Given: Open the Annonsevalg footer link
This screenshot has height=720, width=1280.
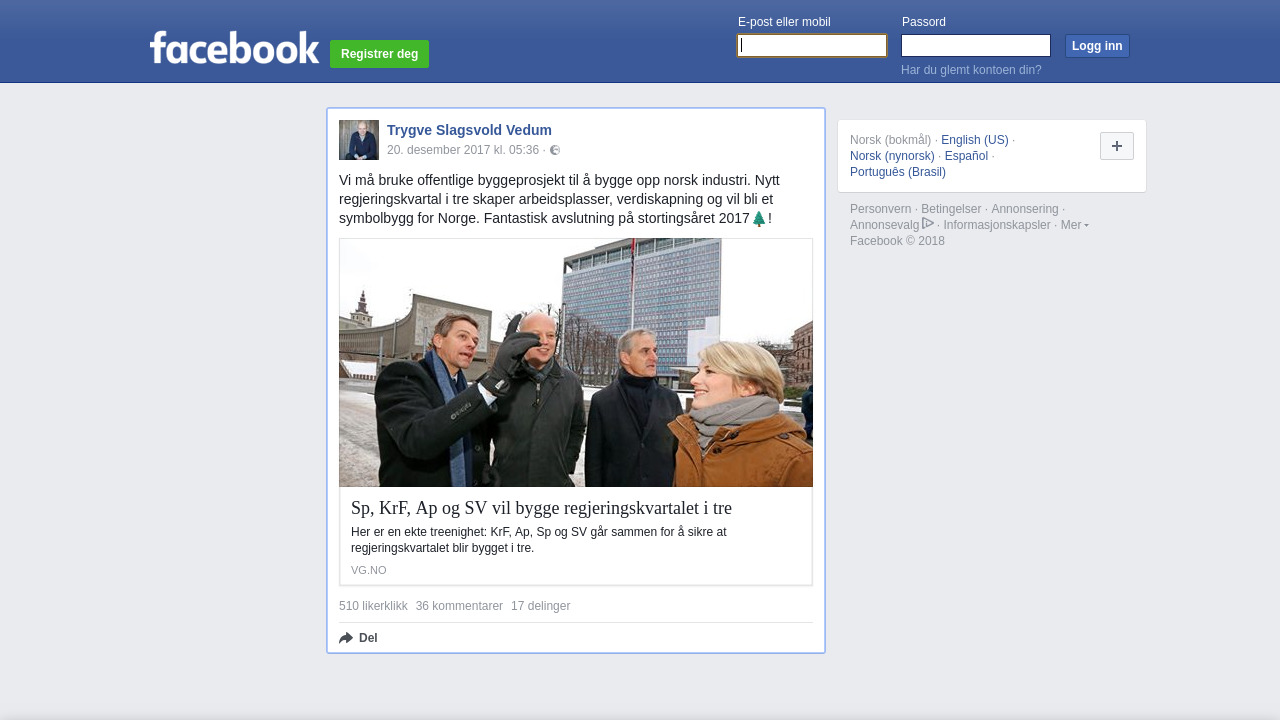Looking at the screenshot, I should tap(884, 225).
